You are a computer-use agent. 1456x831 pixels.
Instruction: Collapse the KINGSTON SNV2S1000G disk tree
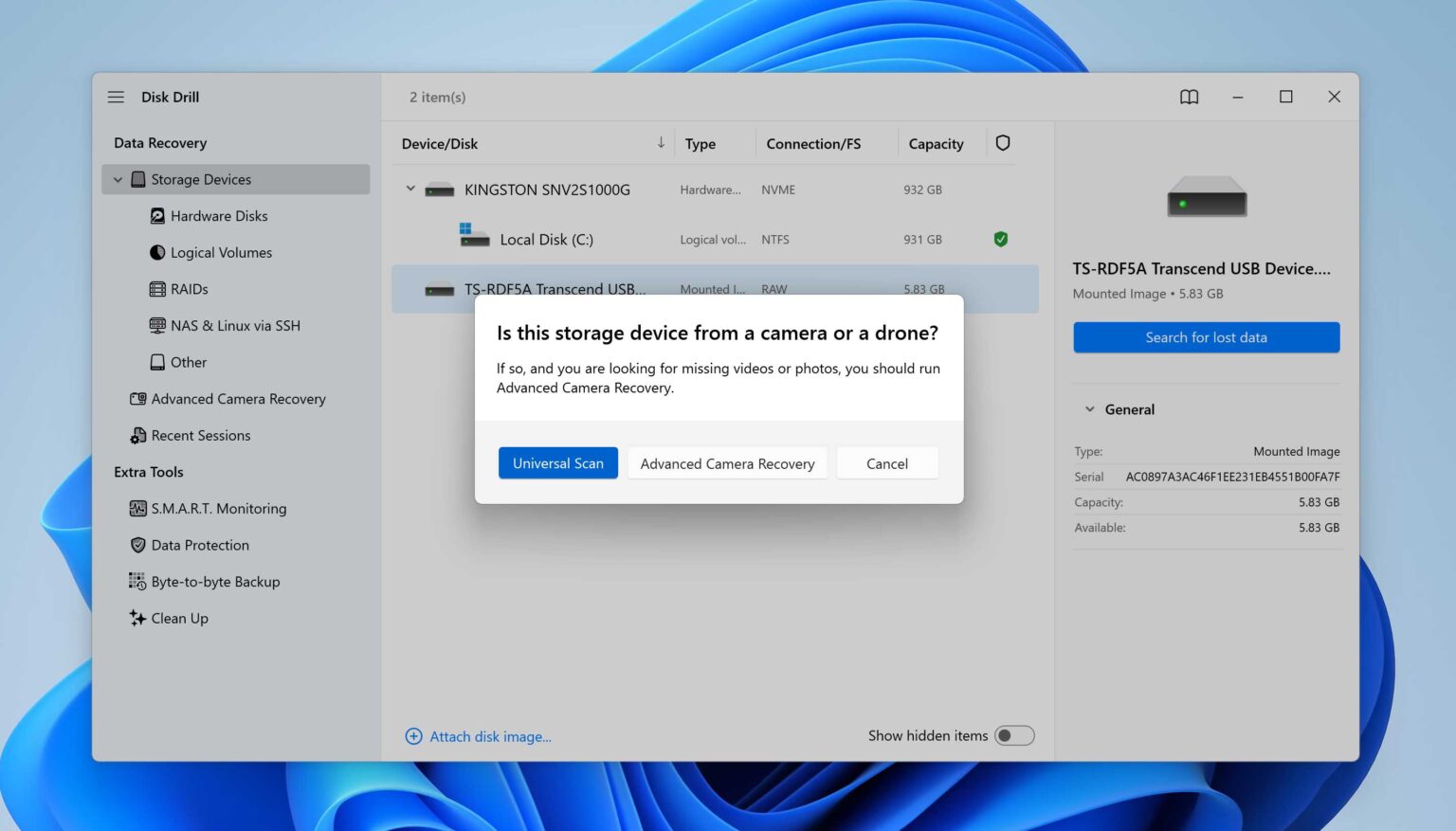(x=410, y=189)
